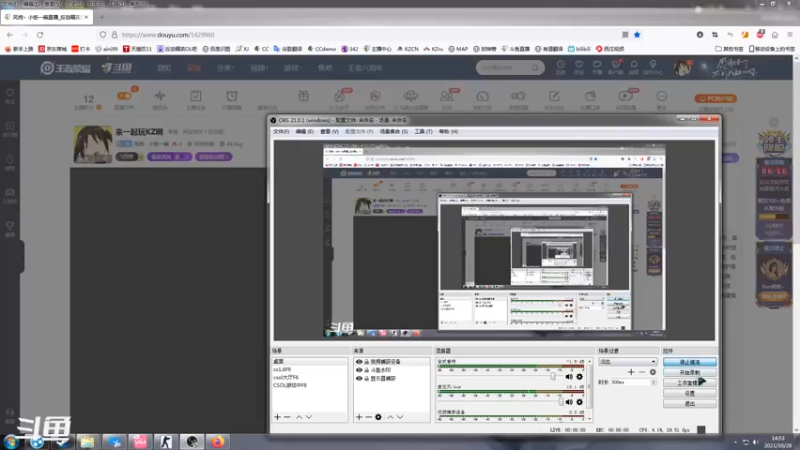
Task: Open Firefox from the Windows taskbar
Action: (x=218, y=441)
